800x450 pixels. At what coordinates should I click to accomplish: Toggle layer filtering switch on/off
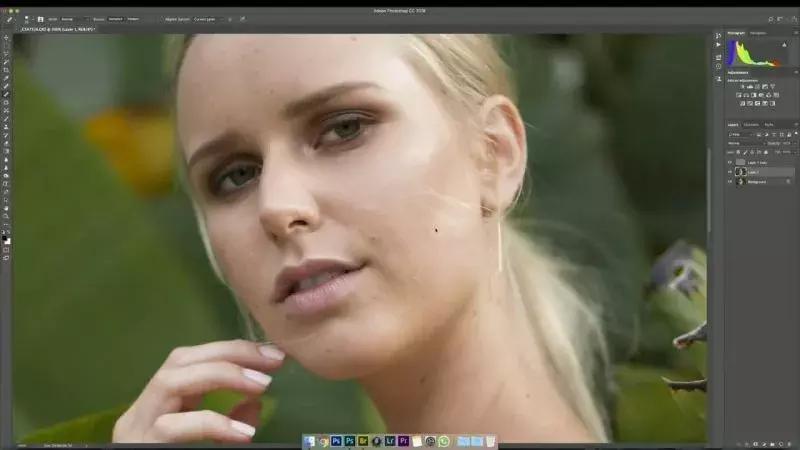796,134
